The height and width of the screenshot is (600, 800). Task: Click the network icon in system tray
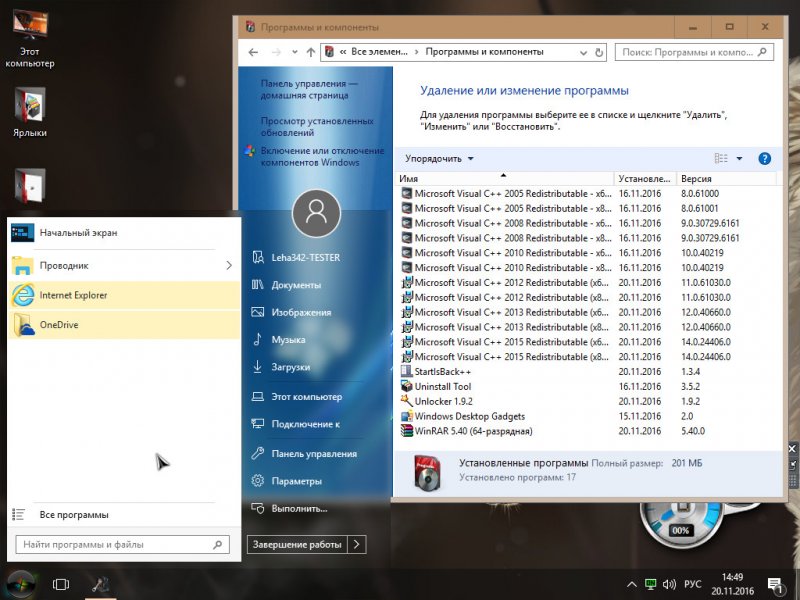click(650, 584)
